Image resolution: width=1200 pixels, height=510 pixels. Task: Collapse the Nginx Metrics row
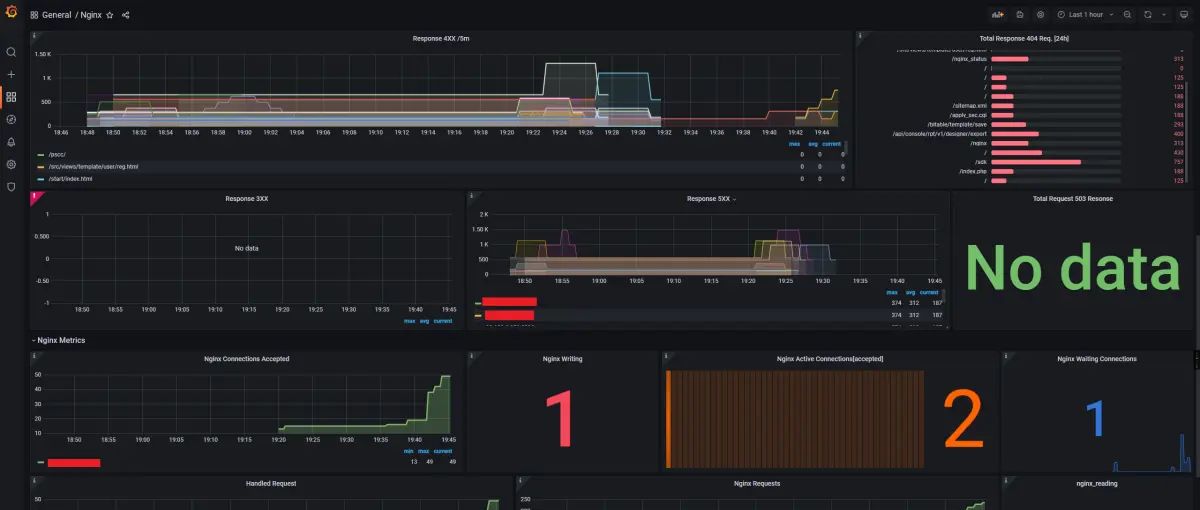pos(58,340)
